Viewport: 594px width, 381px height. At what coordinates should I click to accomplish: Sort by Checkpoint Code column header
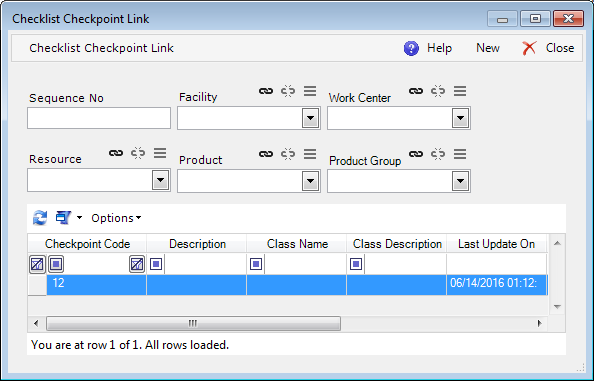(87, 244)
